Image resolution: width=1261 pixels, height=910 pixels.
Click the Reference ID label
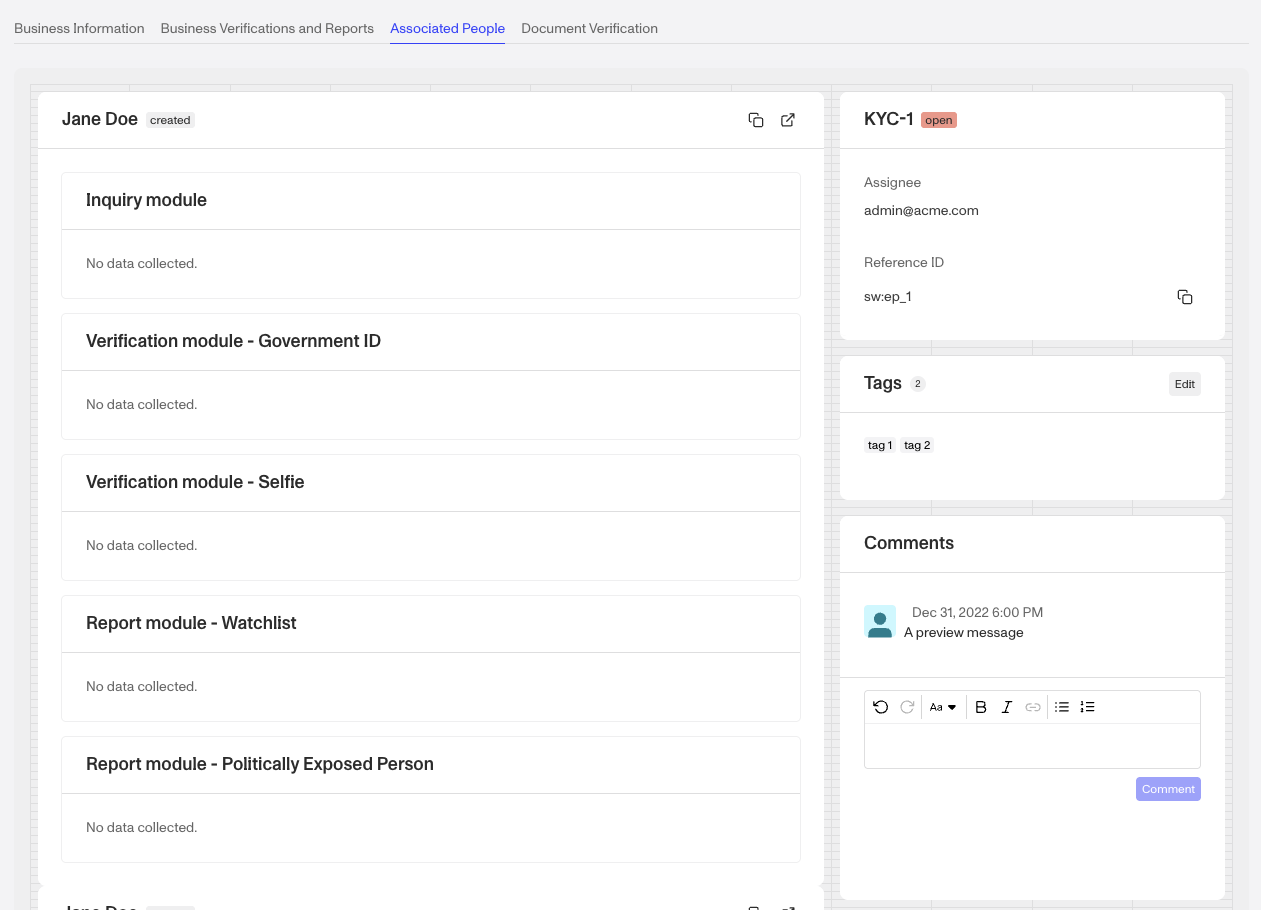click(x=904, y=263)
